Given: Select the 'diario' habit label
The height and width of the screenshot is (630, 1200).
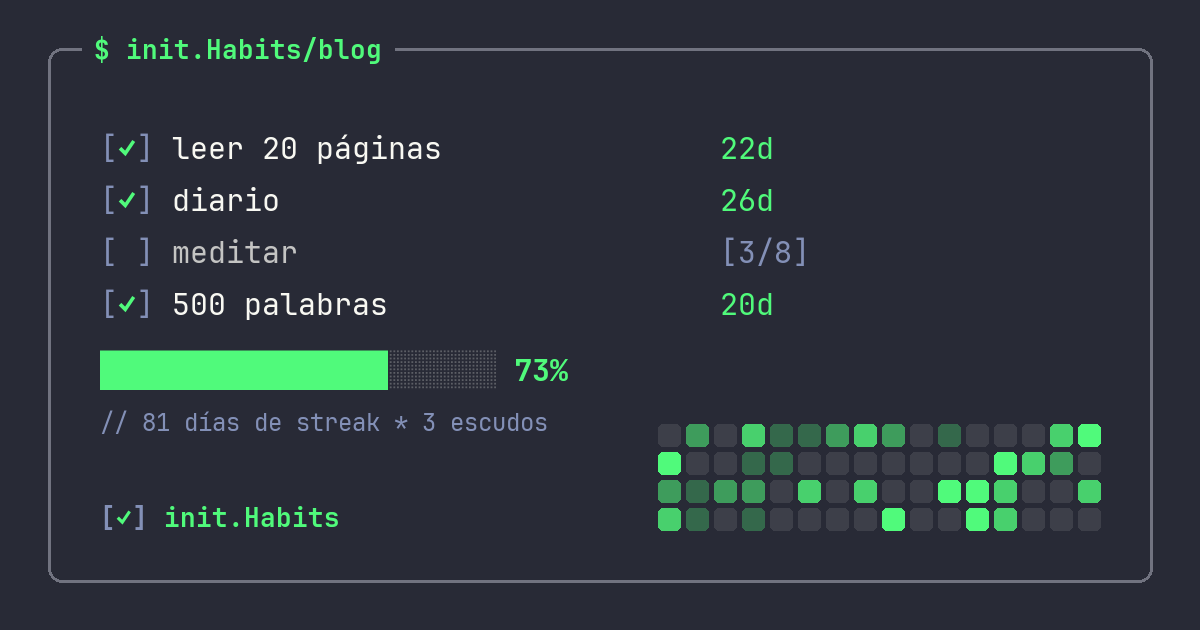Looking at the screenshot, I should 225,201.
